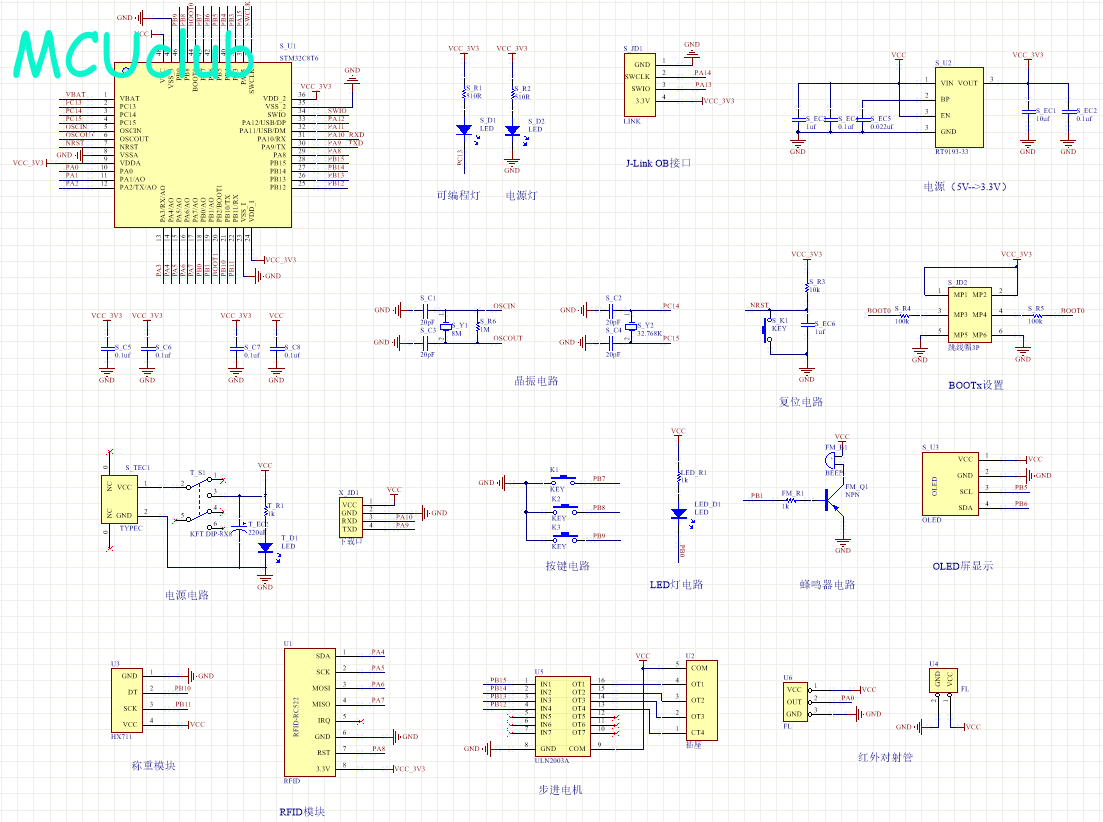The image size is (1103, 822).
Task: Click the S_K1 reset key symbol
Action: 767,330
